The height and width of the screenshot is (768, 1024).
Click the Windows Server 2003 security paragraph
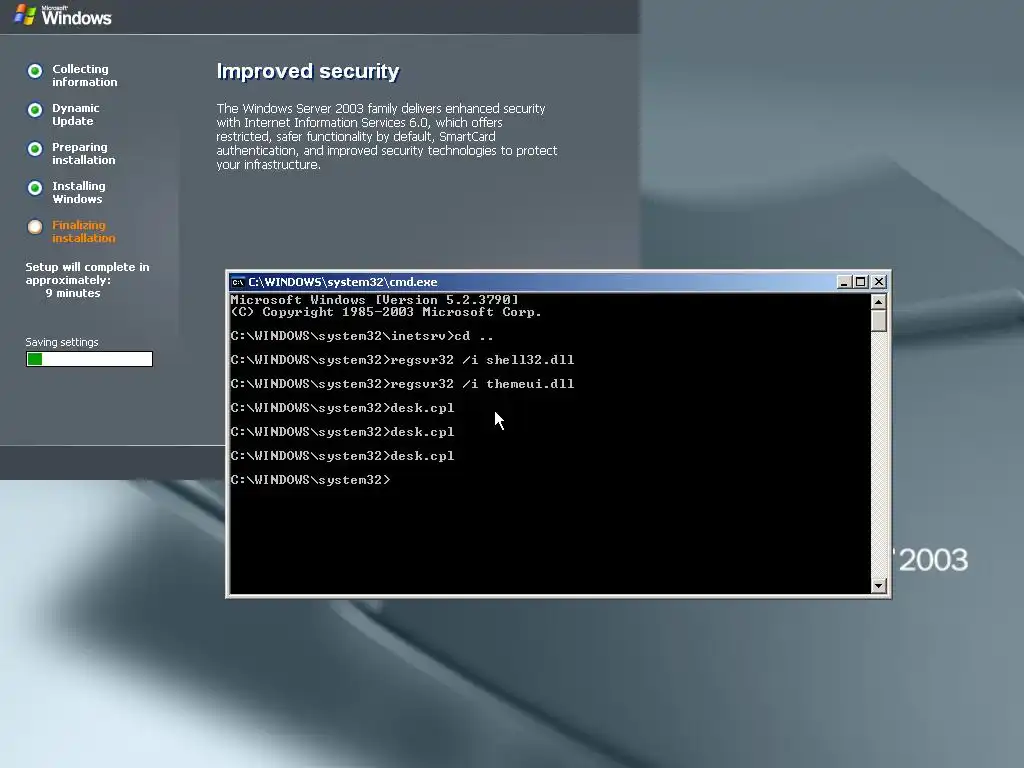click(x=387, y=136)
